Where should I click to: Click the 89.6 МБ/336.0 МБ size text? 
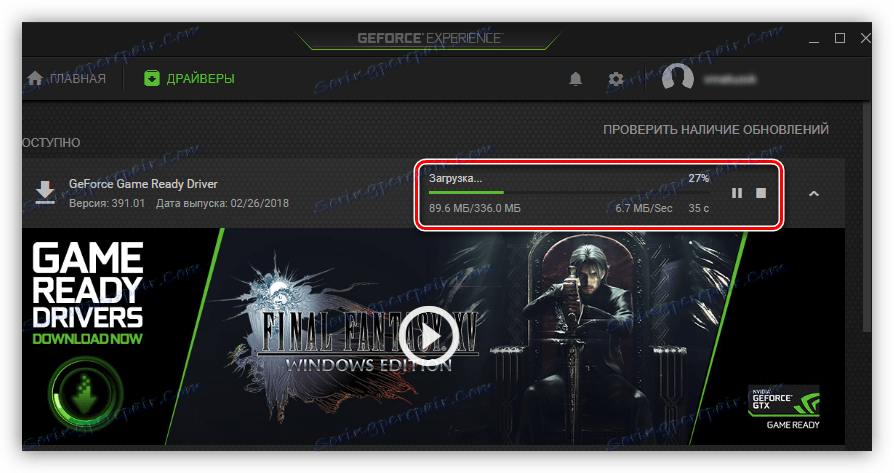tap(474, 209)
